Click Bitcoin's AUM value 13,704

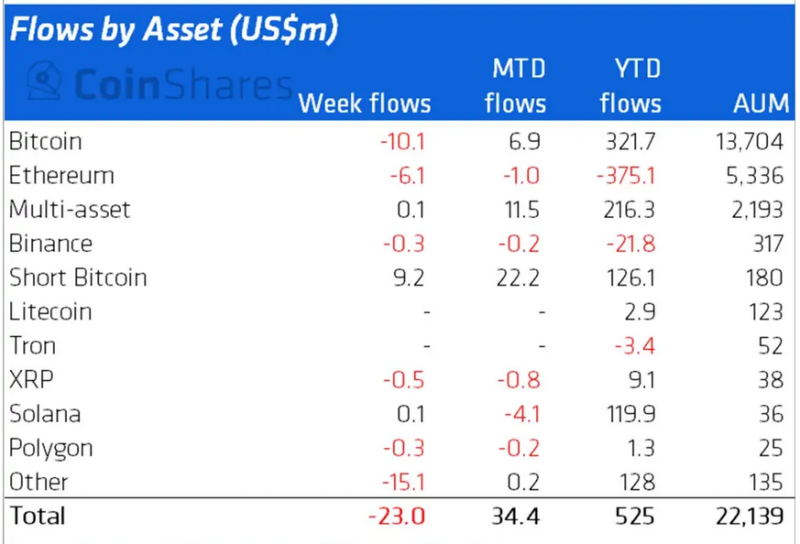coord(749,142)
